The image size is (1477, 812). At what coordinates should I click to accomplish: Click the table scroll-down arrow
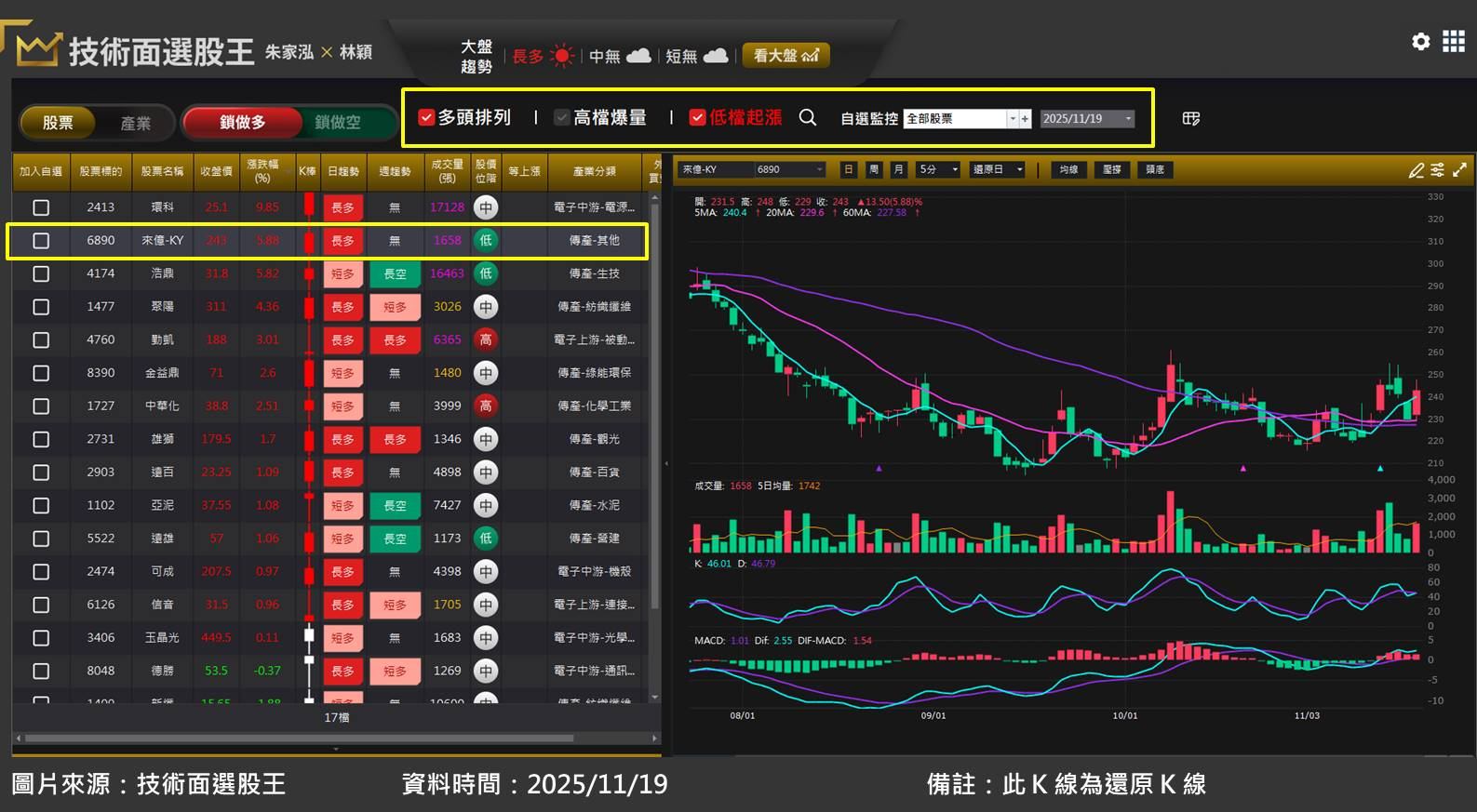point(655,697)
